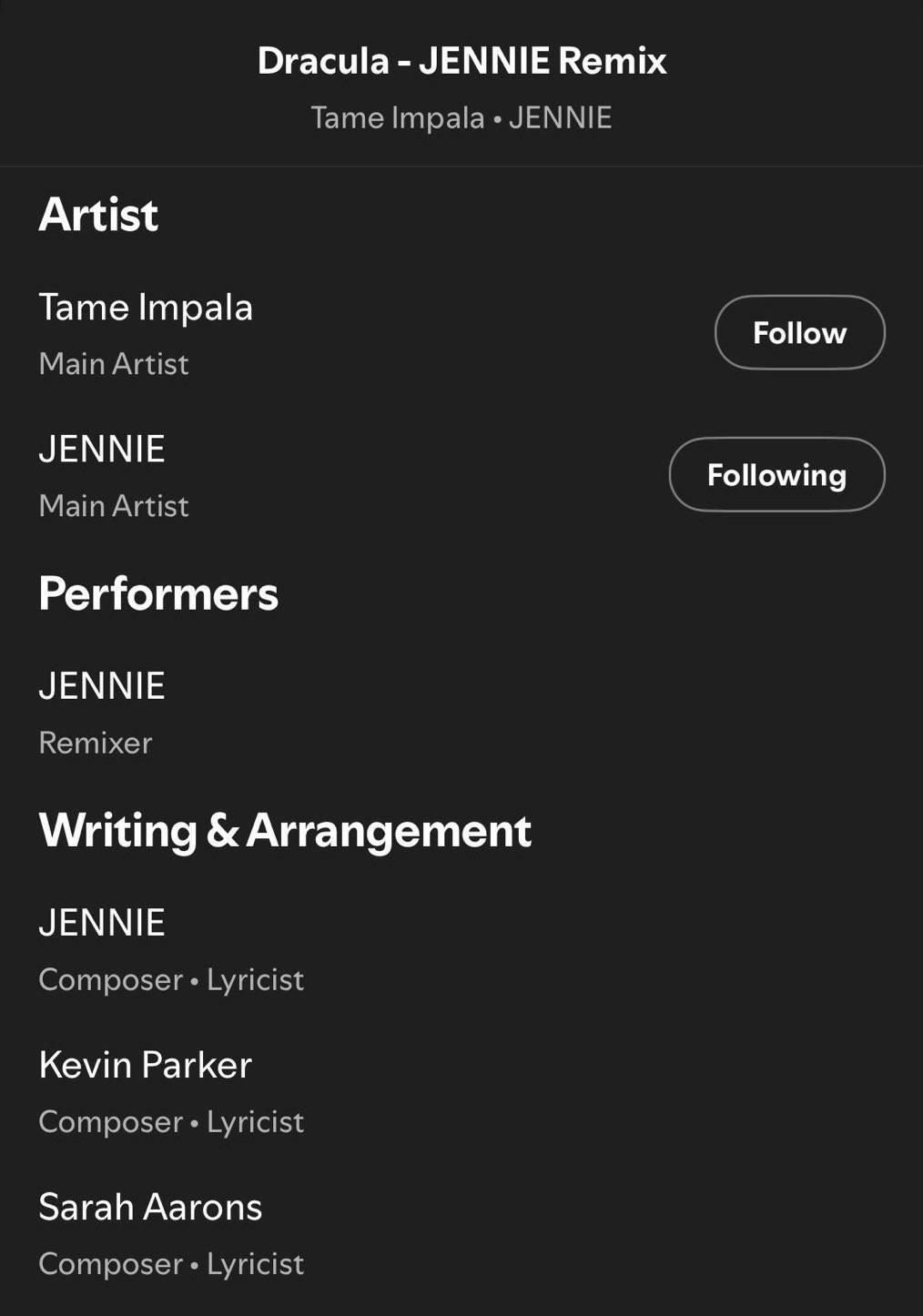Viewport: 923px width, 1316px height.
Task: Follow Tame Impala
Action: pos(799,333)
